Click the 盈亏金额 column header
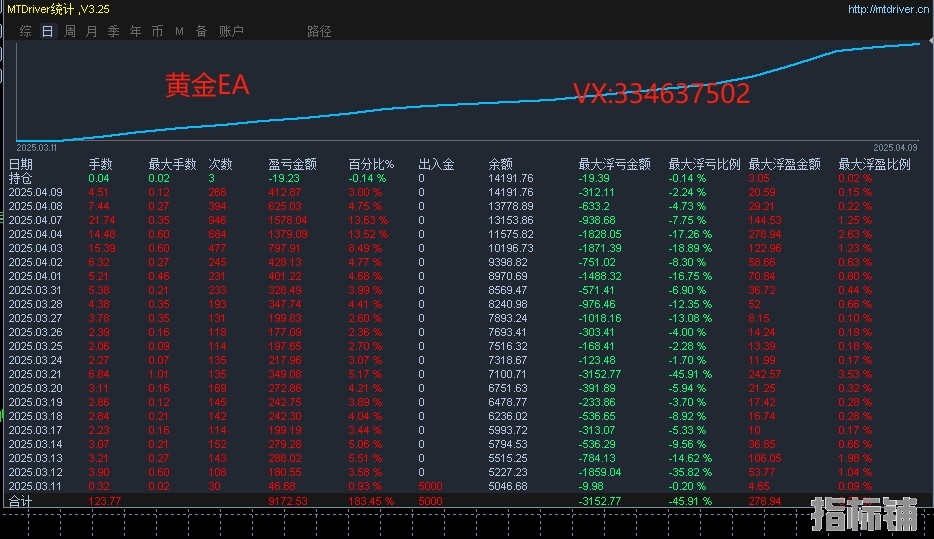The height and width of the screenshot is (539, 934). 292,164
